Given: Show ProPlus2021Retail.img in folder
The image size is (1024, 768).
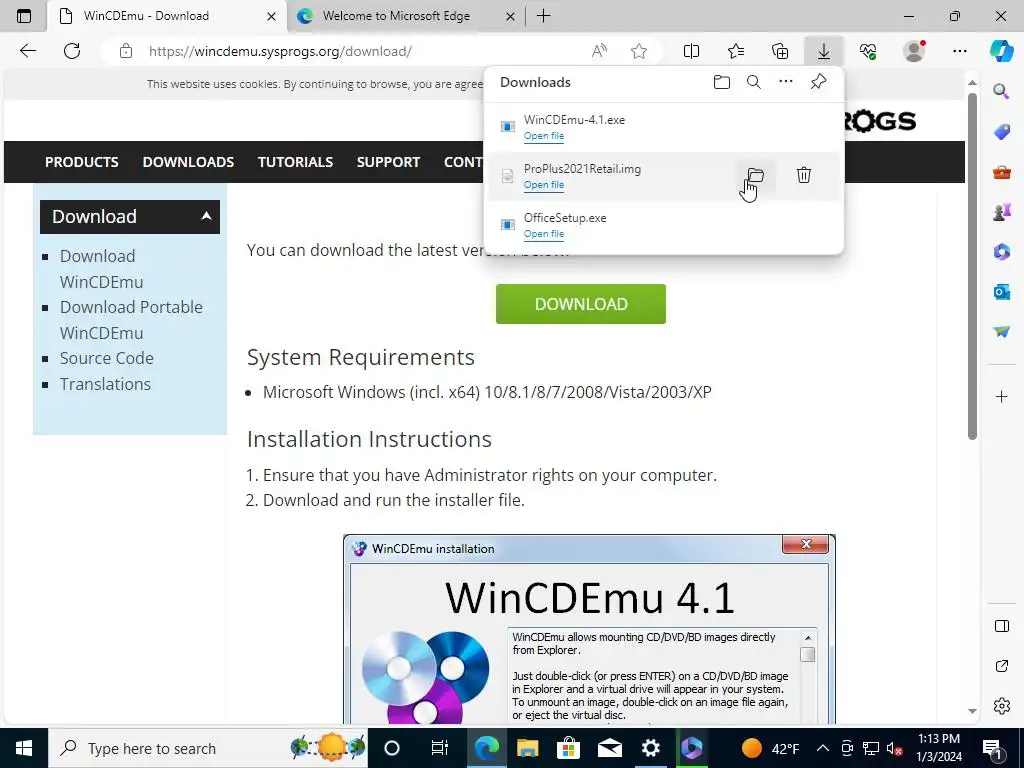Looking at the screenshot, I should pyautogui.click(x=756, y=175).
